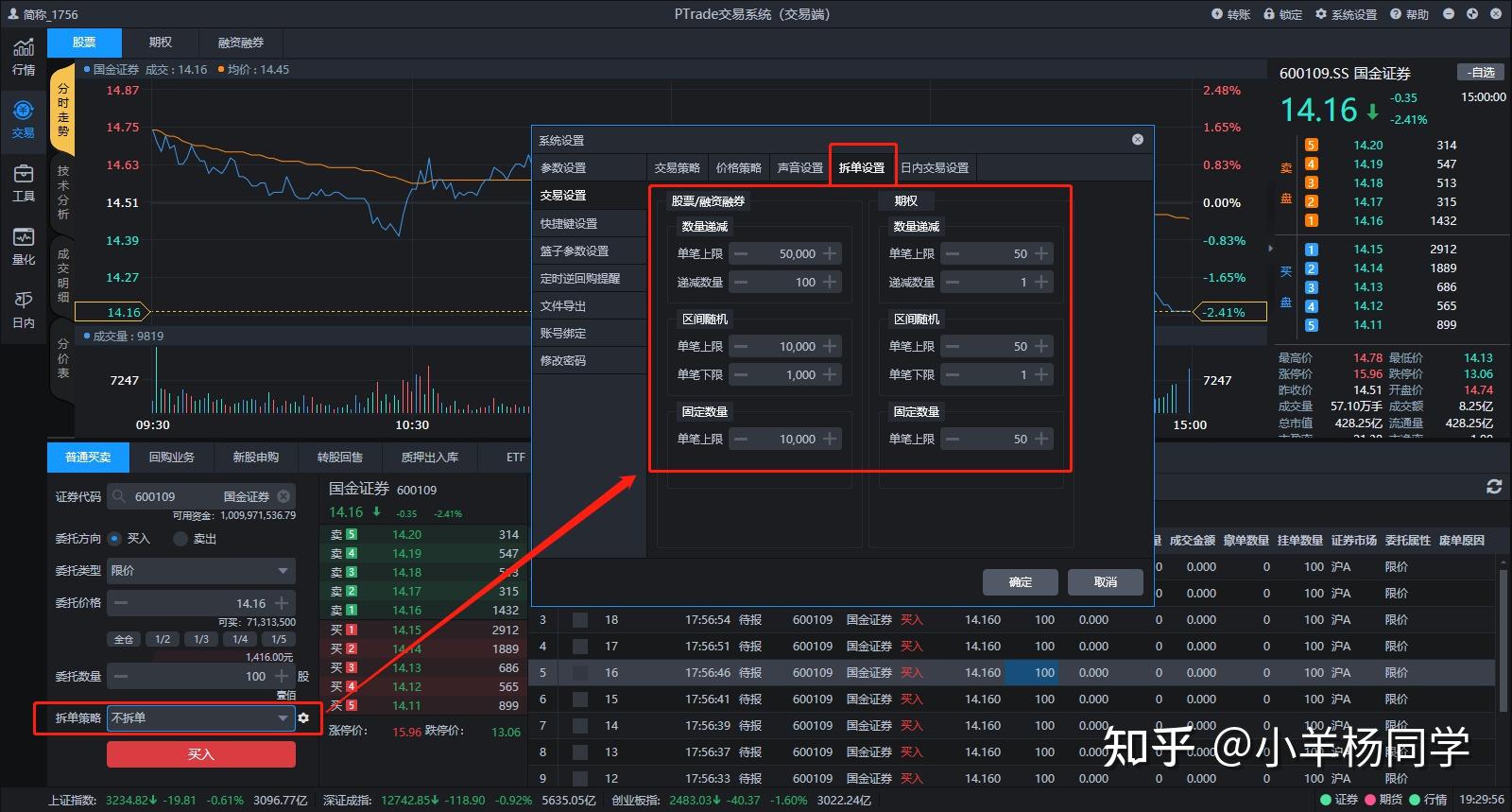Select the 买入 radio button
This screenshot has height=812, width=1512.
coord(114,538)
